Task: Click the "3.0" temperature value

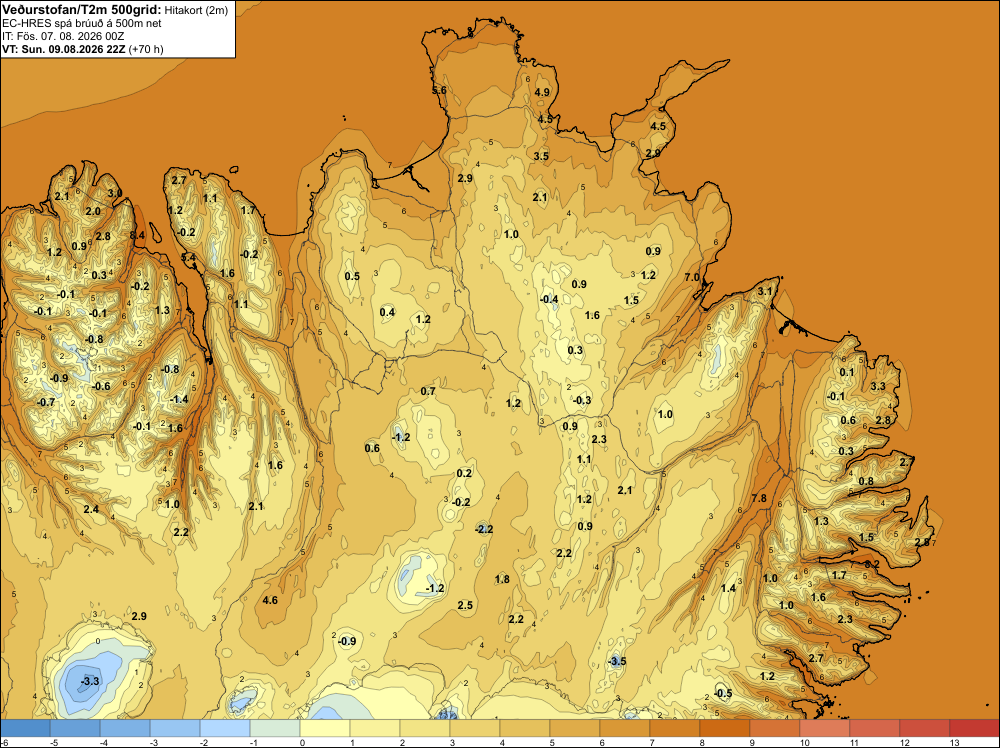Action: 114,193
